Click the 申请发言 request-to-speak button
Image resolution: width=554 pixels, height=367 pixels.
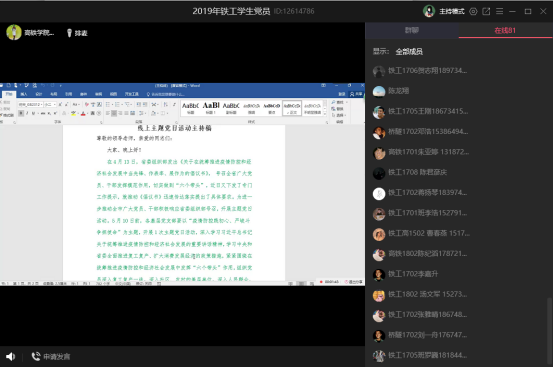51,356
